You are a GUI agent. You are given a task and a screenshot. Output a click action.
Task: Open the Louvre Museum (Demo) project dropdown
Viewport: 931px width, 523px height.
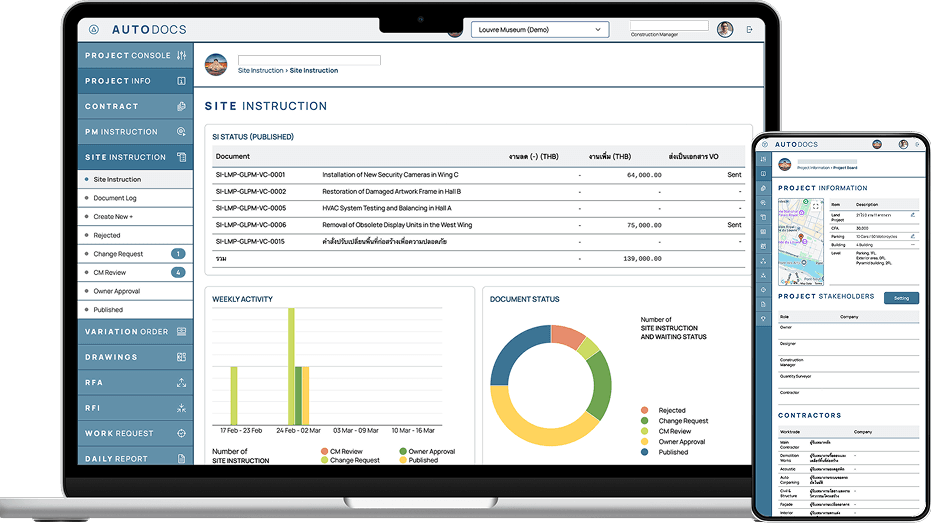tap(540, 29)
